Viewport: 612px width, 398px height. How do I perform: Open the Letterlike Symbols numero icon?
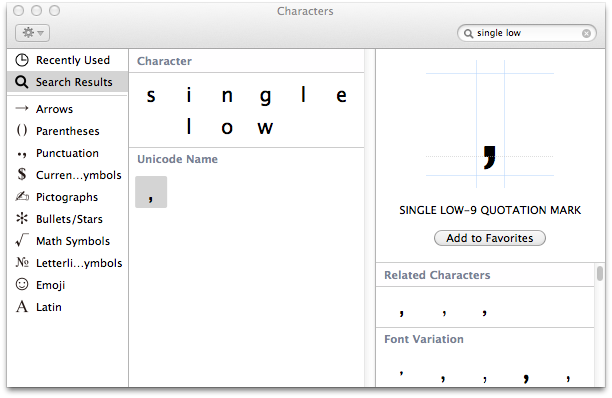pos(22,262)
